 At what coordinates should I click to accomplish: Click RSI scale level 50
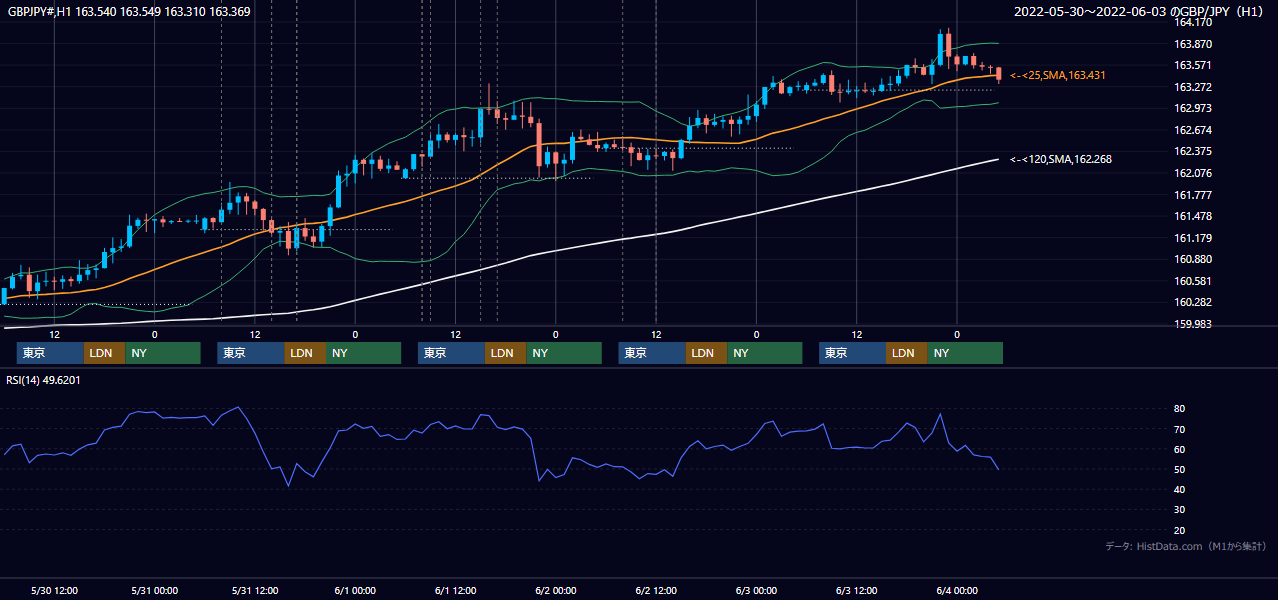(1180, 469)
